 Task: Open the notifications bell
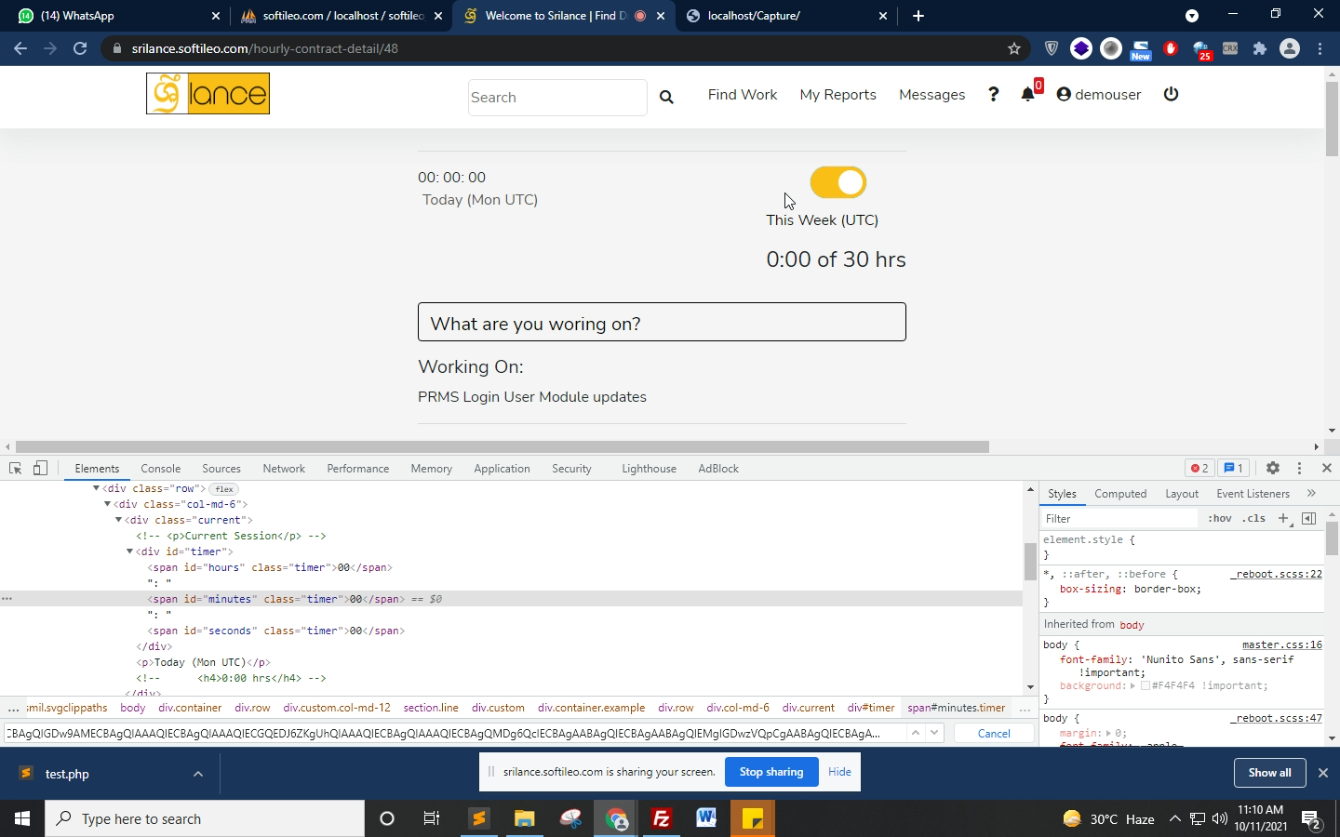[x=1027, y=94]
